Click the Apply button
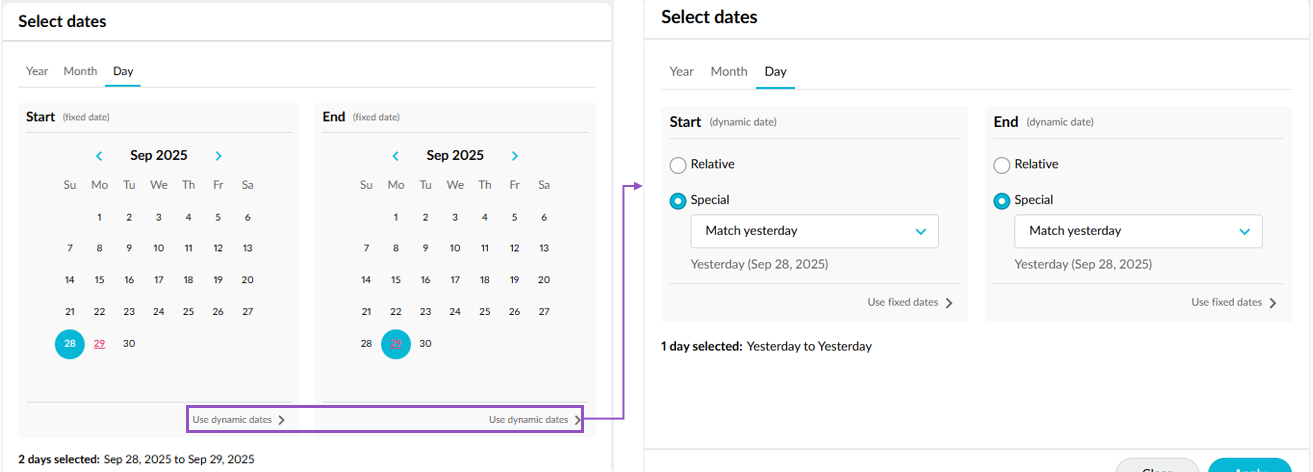The width and height of the screenshot is (1313, 472). click(1249, 466)
